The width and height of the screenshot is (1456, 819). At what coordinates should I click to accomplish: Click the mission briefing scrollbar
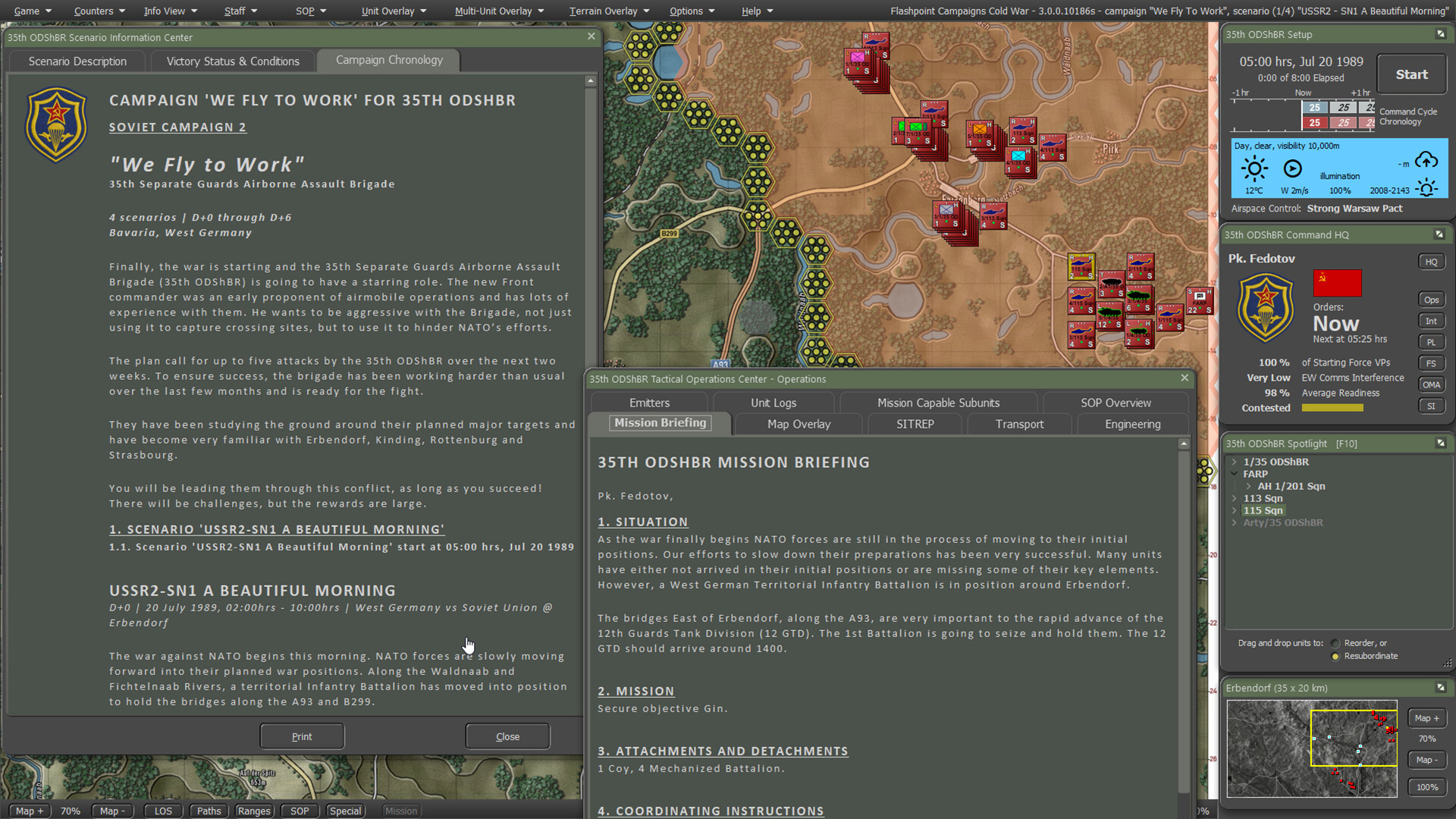1184,607
